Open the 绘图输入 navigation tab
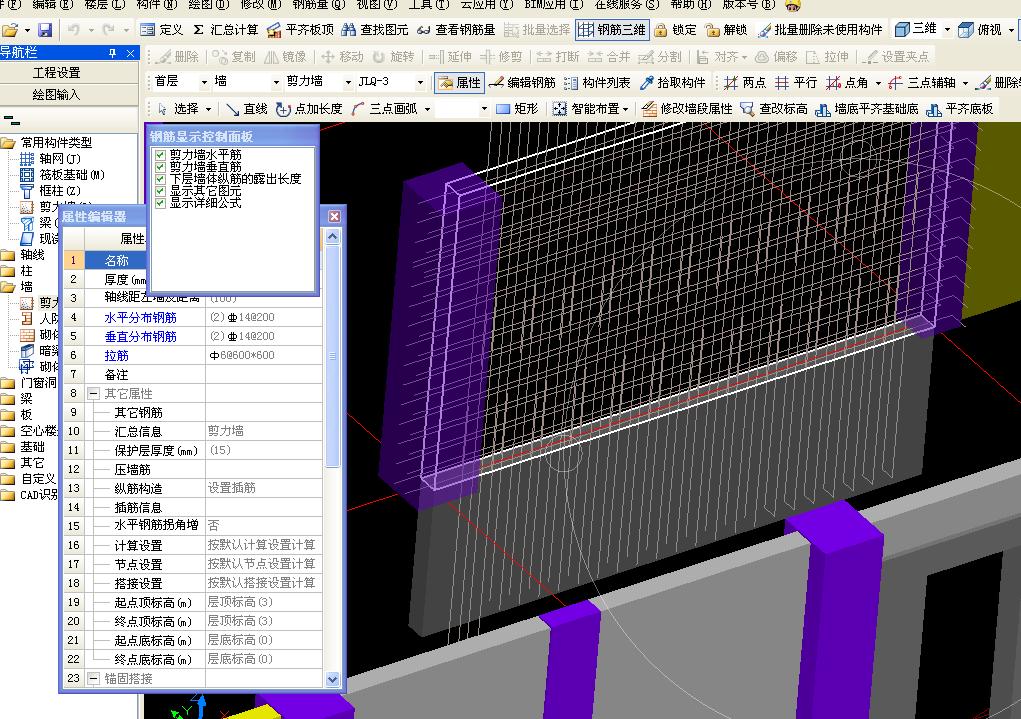Image resolution: width=1021 pixels, height=719 pixels. (57, 95)
